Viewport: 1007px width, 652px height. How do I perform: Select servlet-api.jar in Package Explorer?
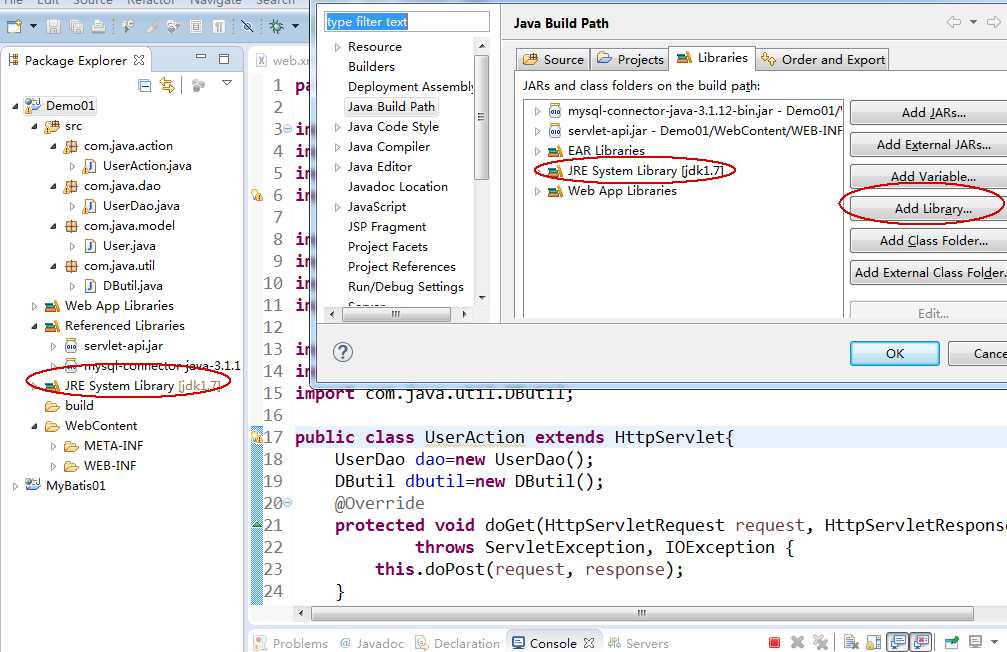click(123, 346)
